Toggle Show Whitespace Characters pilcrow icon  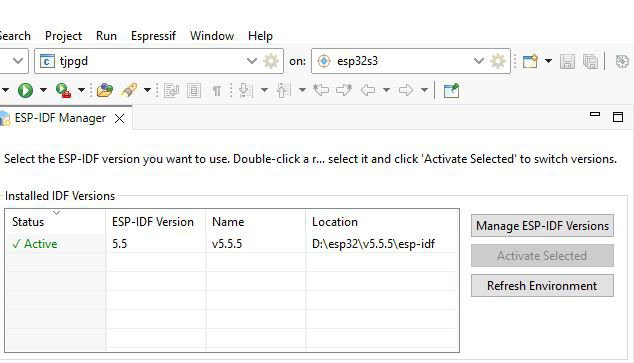click(x=217, y=91)
